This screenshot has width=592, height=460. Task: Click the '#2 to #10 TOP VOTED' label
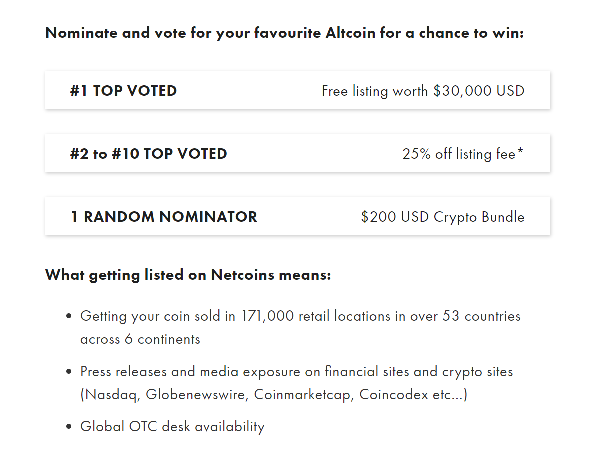click(x=148, y=154)
